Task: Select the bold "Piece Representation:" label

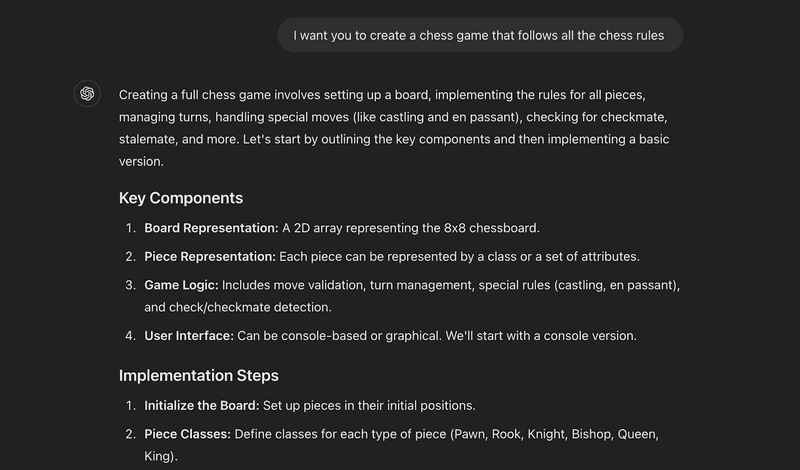Action: 210,256
